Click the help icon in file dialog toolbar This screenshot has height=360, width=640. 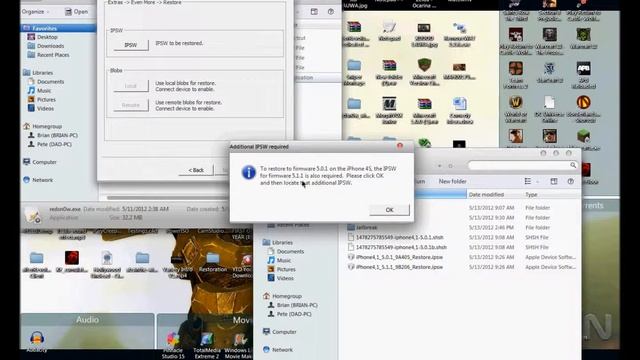[570, 181]
